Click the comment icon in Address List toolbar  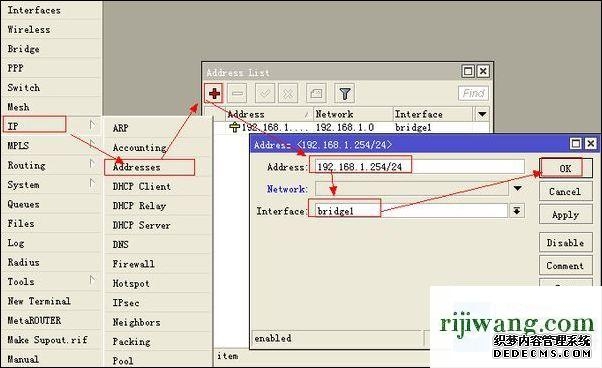[x=316, y=93]
